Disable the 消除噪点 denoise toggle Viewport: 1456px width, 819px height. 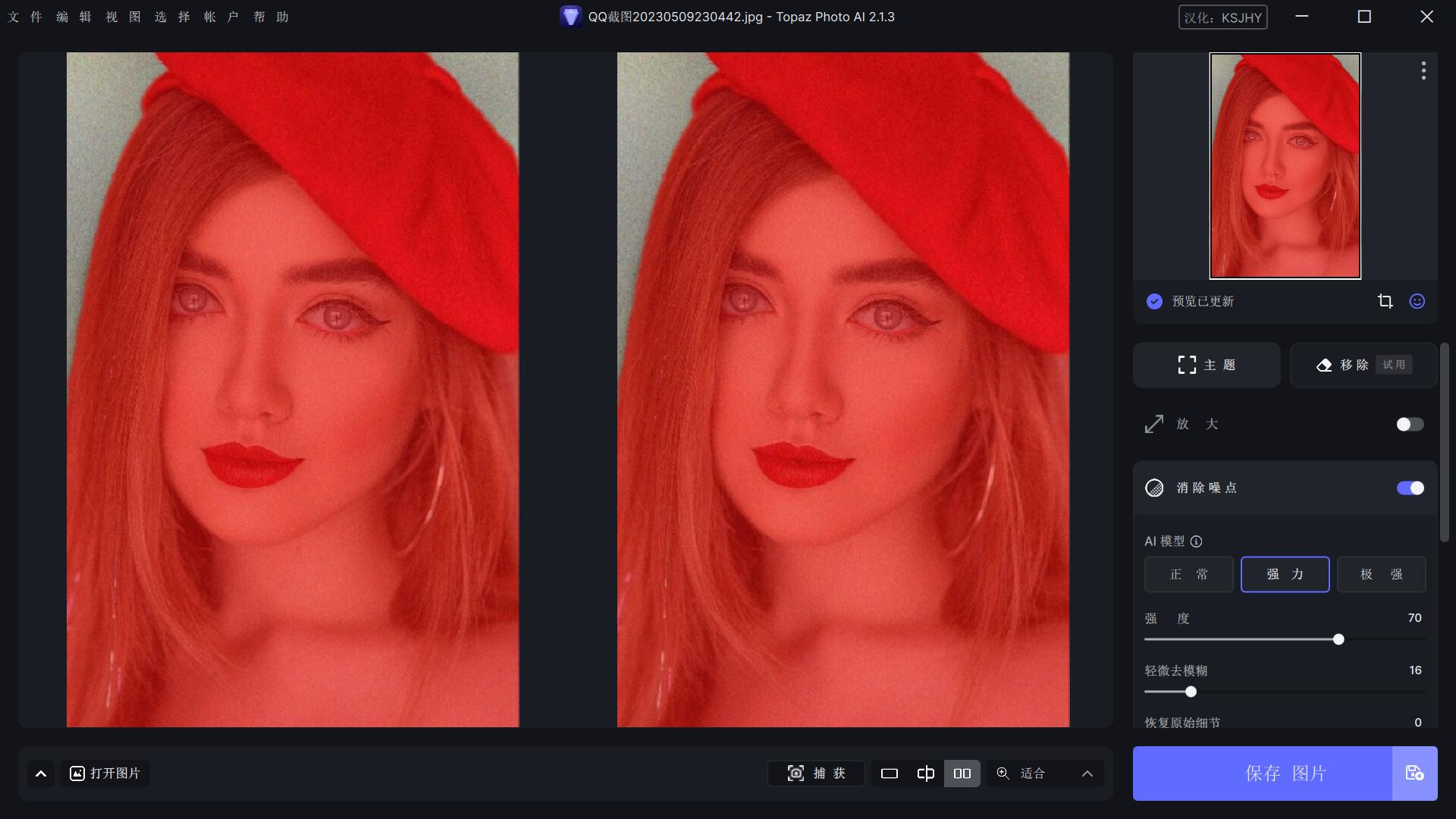pyautogui.click(x=1410, y=488)
